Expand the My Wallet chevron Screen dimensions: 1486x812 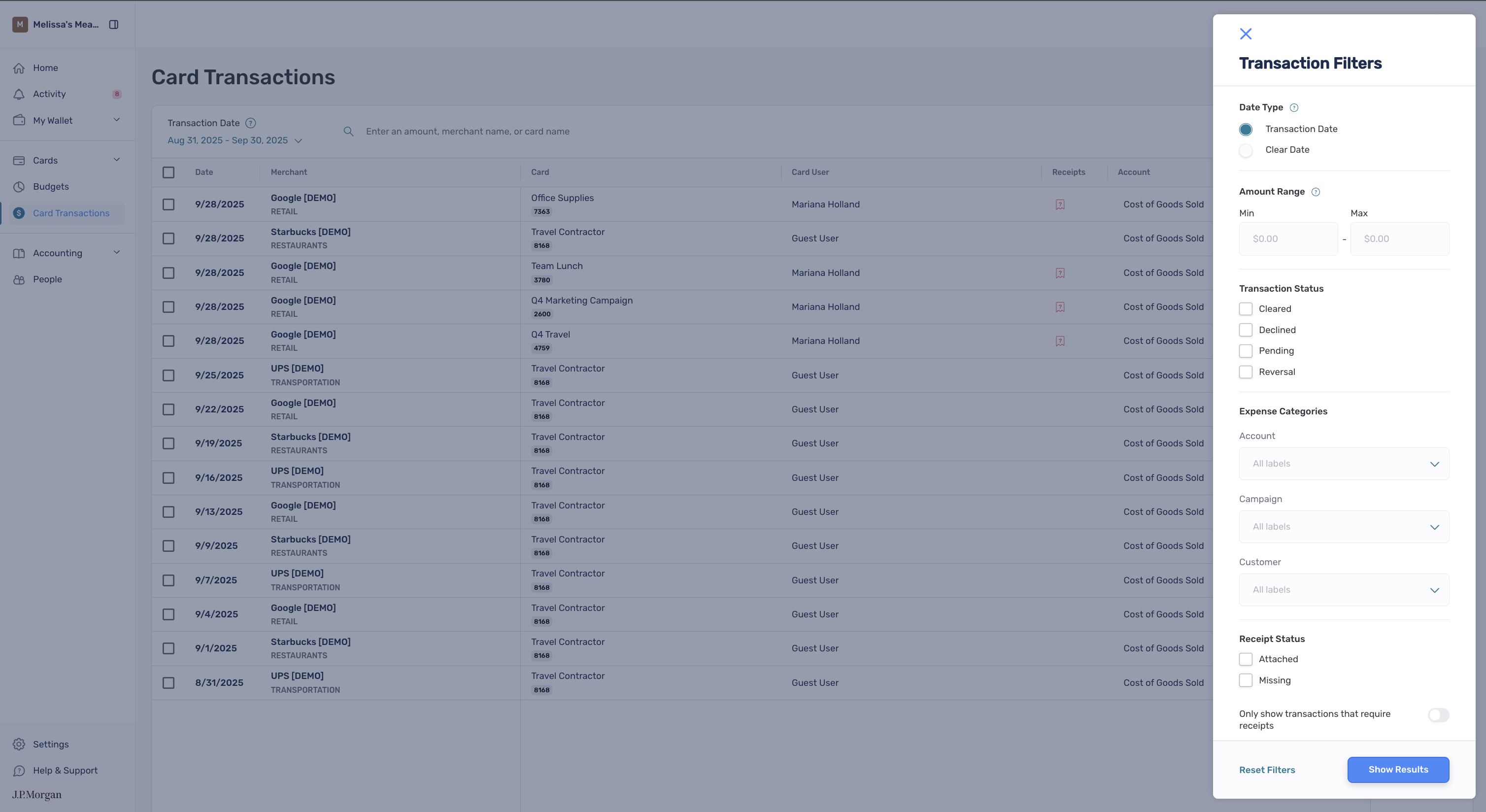pos(117,119)
